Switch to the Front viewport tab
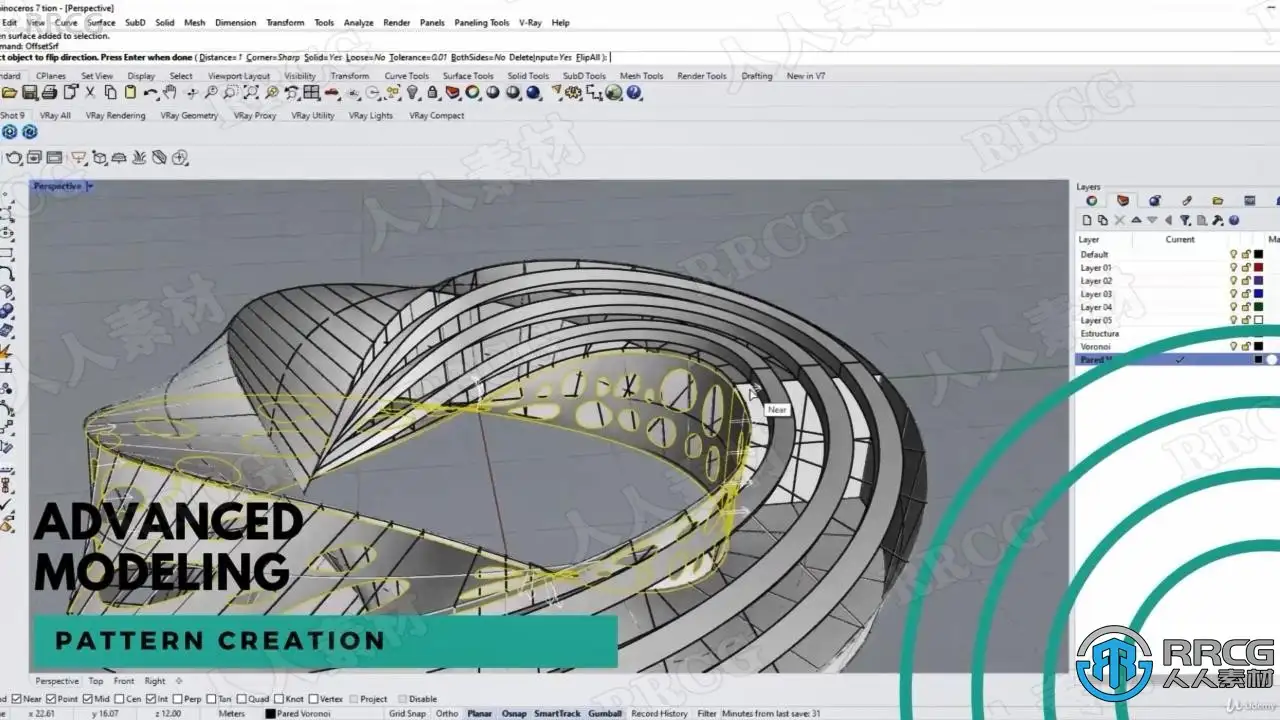 click(124, 681)
